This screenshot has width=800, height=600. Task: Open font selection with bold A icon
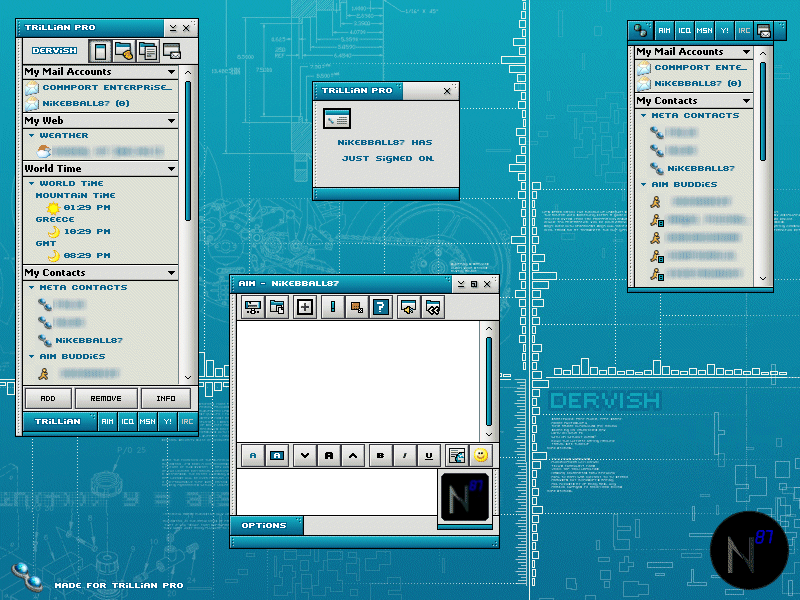pyautogui.click(x=329, y=456)
